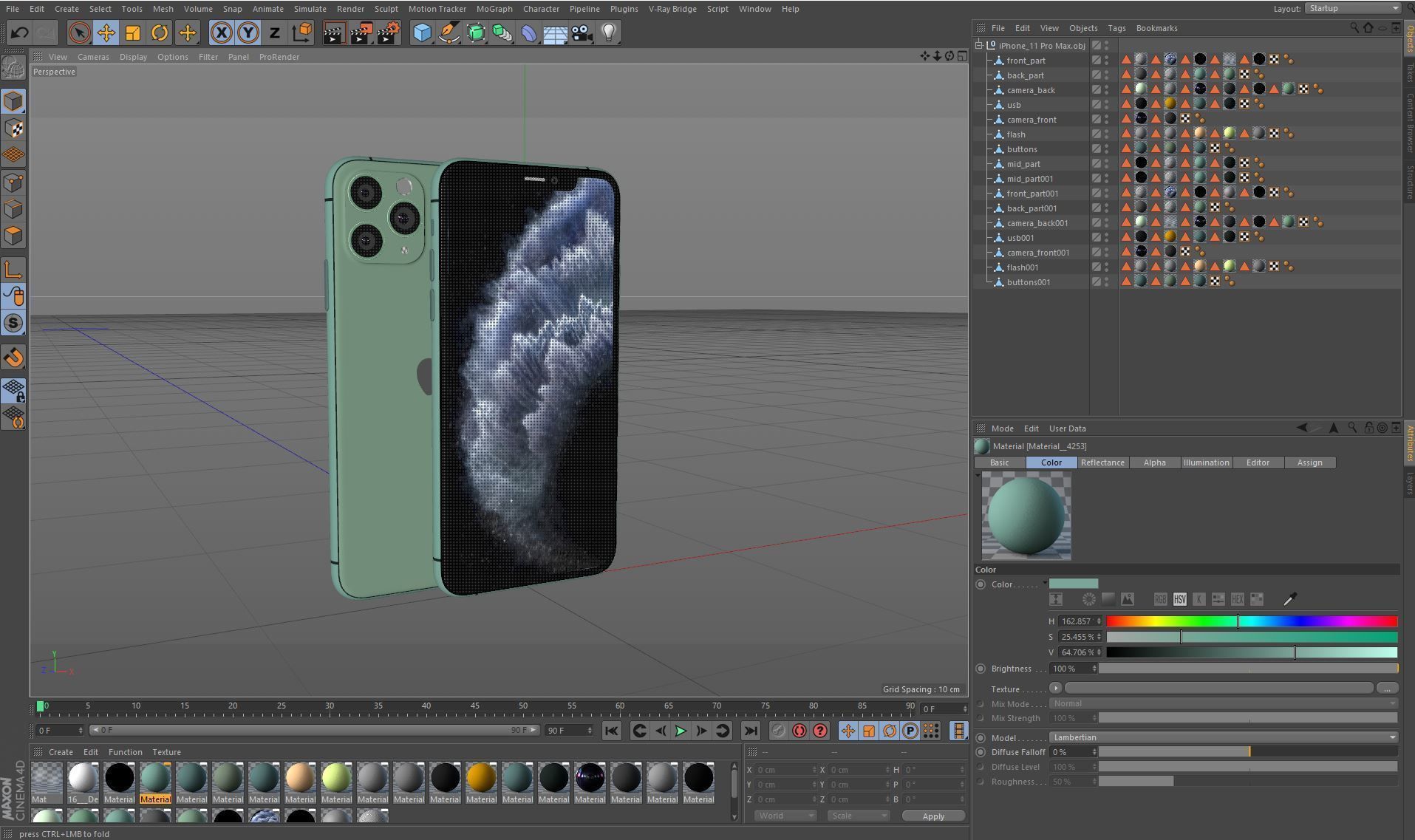Viewport: 1415px width, 840px height.
Task: Open the Mix Mode Normal dropdown
Action: tap(1224, 704)
